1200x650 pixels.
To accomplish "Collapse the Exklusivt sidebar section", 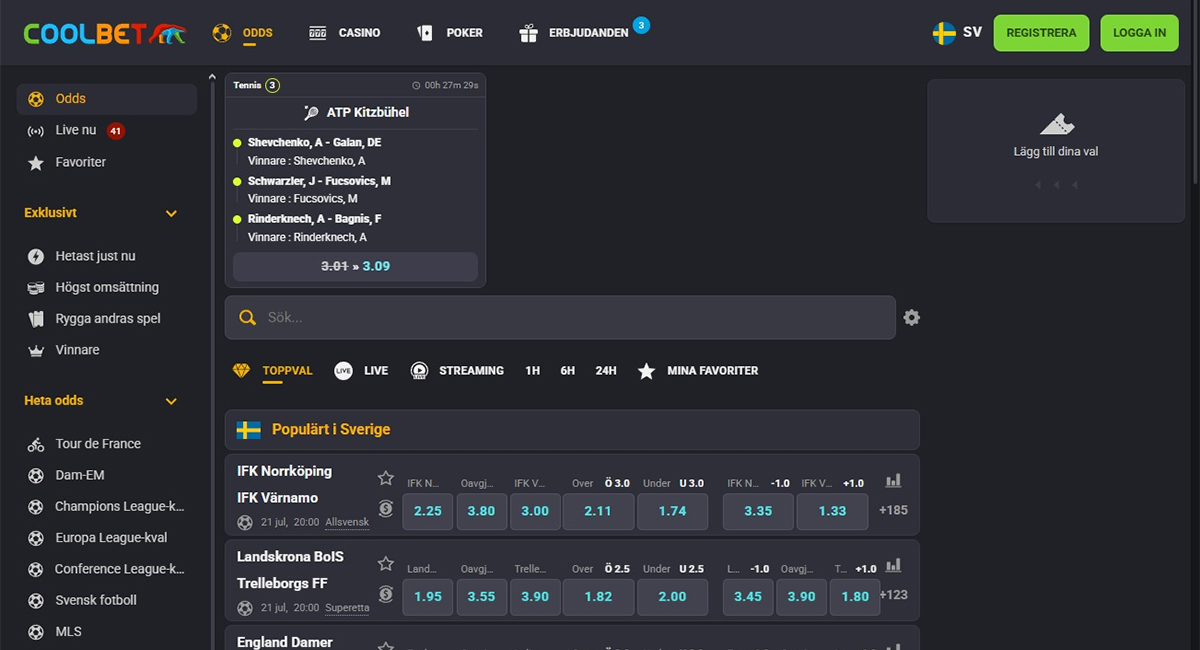I will (x=171, y=214).
